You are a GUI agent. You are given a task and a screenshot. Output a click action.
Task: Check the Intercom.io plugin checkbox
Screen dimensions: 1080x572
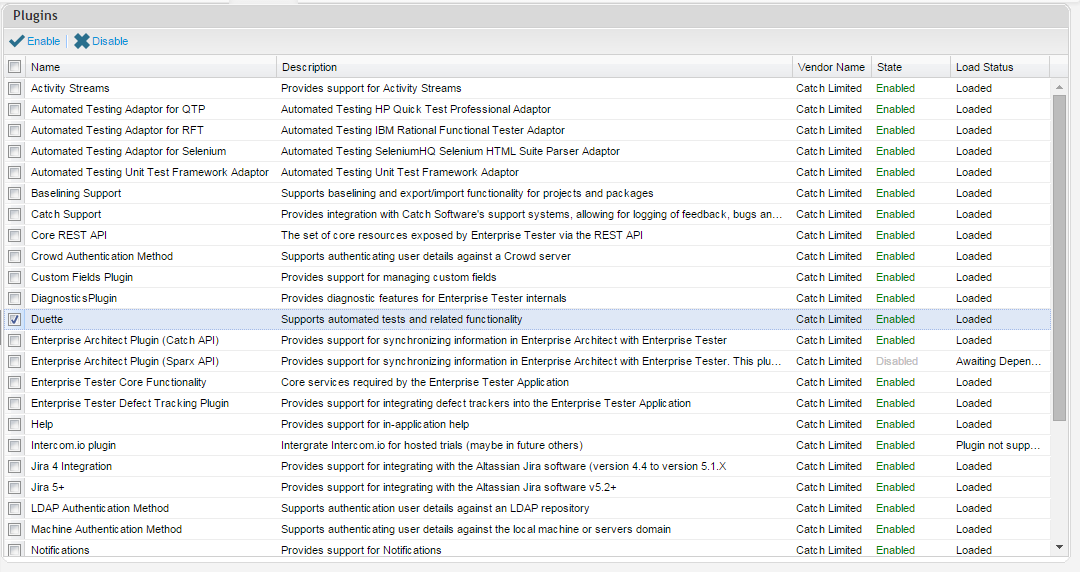[14, 446]
